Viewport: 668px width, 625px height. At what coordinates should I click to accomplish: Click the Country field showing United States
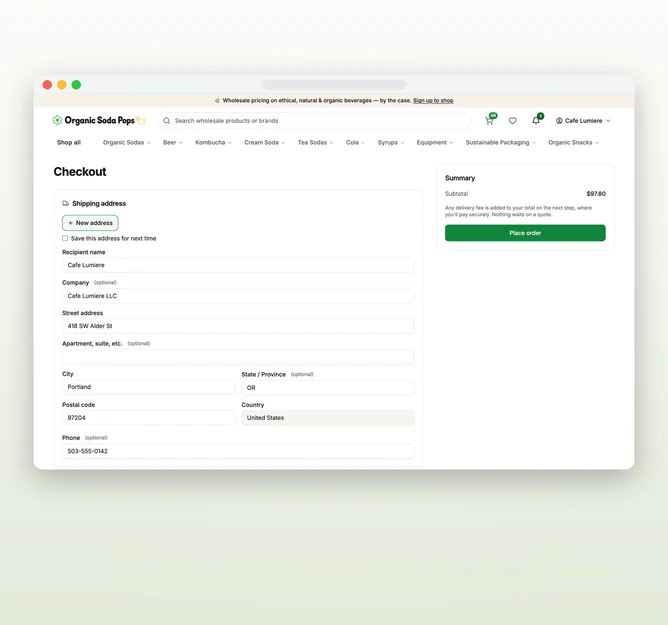pos(328,418)
